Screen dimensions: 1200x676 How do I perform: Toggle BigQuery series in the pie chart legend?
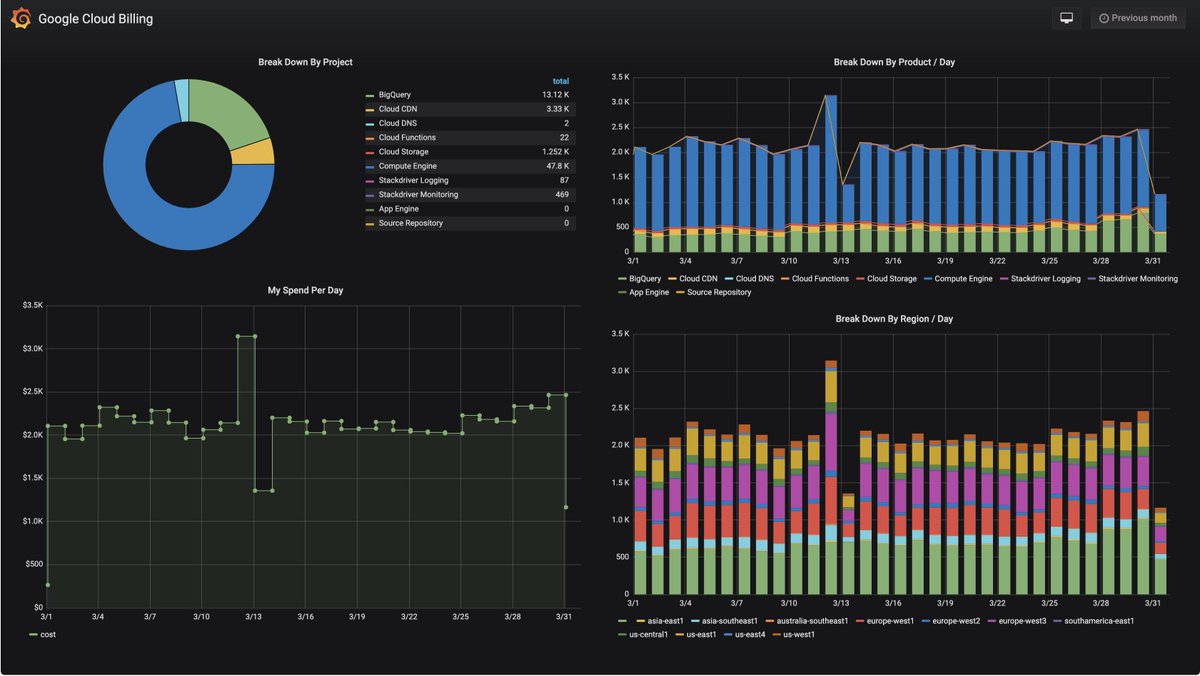pyautogui.click(x=395, y=95)
